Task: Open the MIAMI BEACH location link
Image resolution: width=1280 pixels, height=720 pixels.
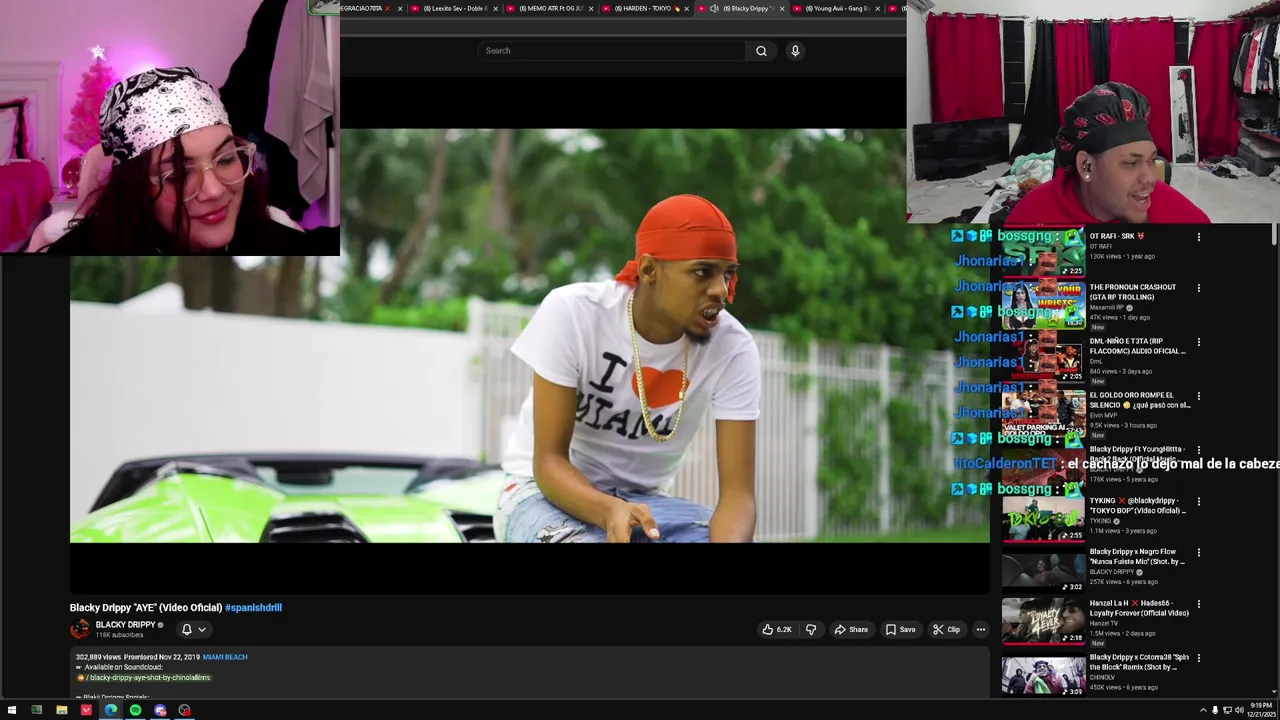Action: pyautogui.click(x=225, y=657)
